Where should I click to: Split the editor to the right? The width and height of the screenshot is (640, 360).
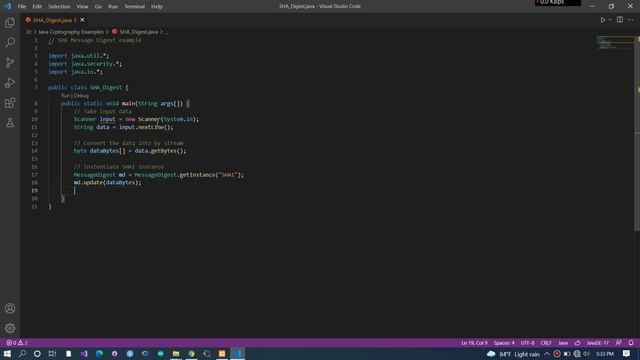[620, 20]
